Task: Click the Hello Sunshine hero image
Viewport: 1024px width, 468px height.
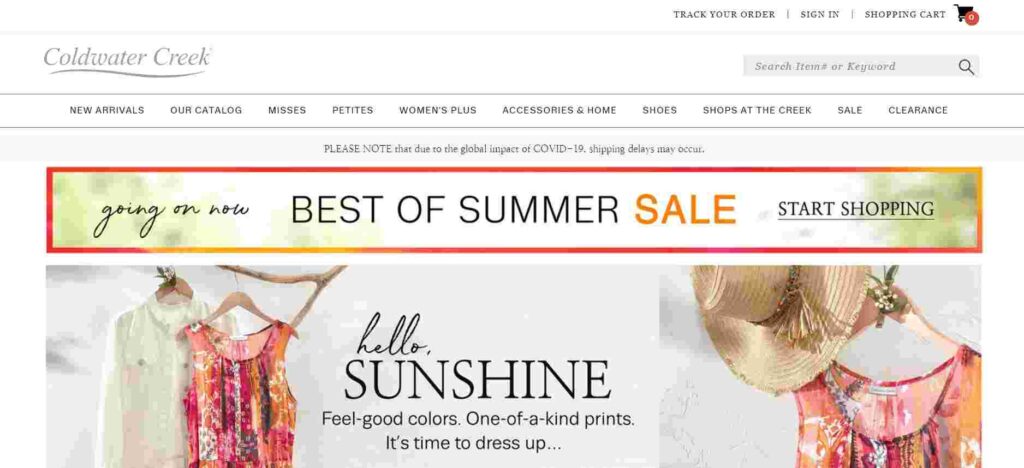Action: coord(513,366)
